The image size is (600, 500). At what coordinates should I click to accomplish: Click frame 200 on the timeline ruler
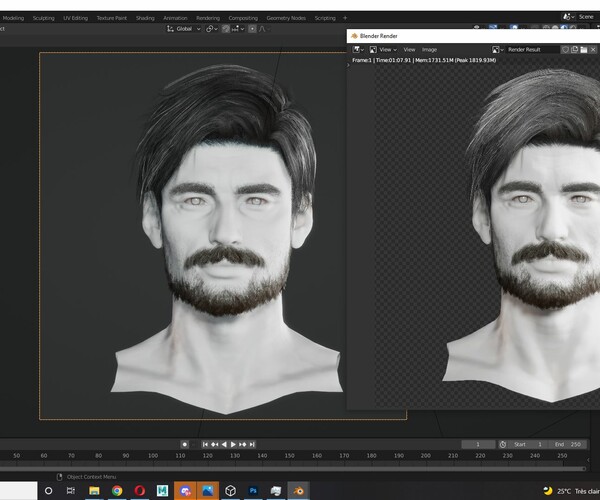click(x=426, y=456)
